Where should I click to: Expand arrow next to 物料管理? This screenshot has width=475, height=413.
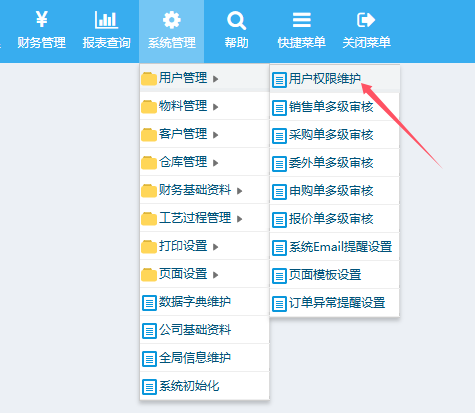pos(216,107)
